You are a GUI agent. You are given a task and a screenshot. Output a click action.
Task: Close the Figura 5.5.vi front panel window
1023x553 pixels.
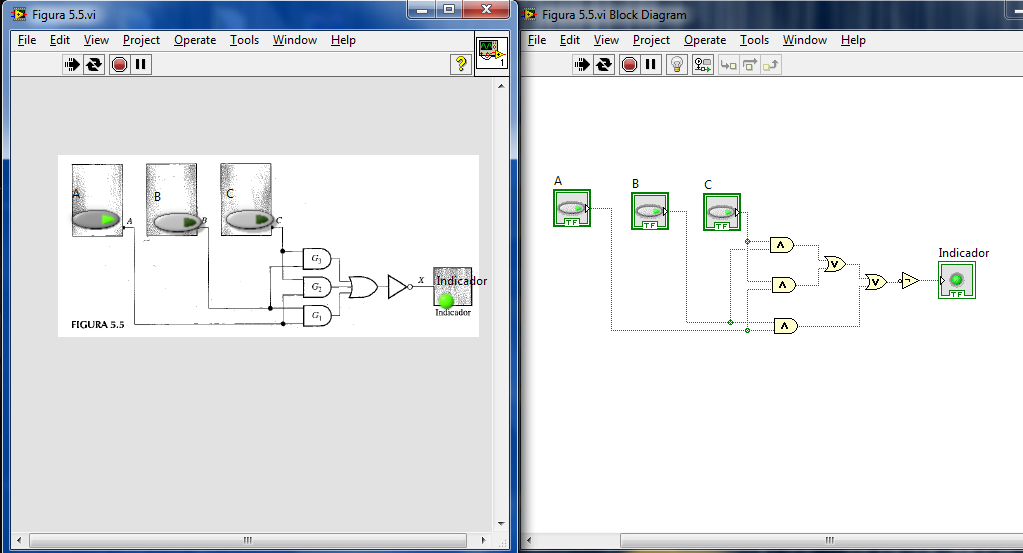coord(486,9)
